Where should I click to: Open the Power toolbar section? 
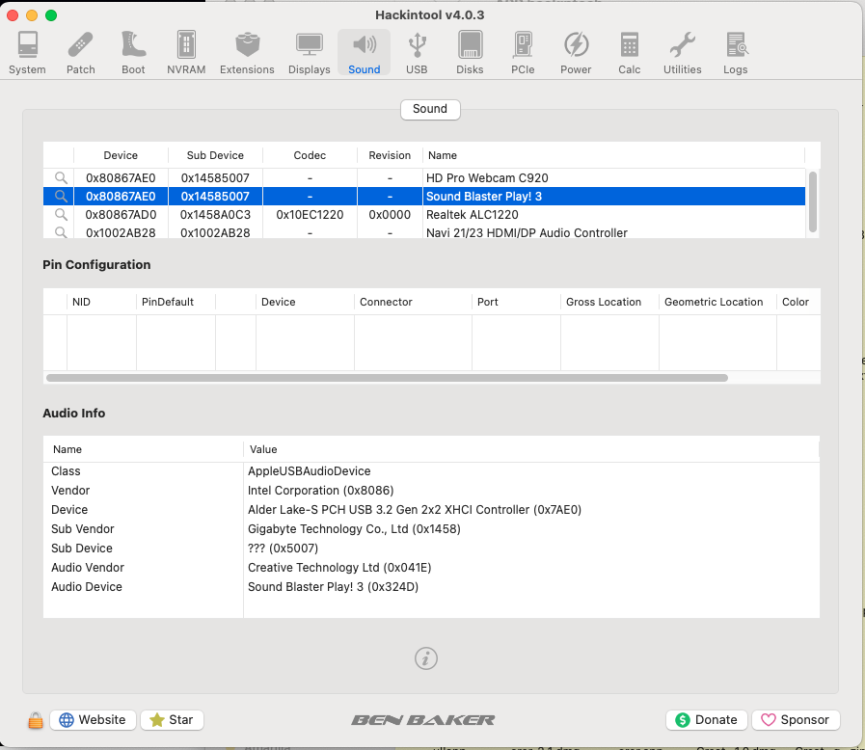[x=575, y=52]
